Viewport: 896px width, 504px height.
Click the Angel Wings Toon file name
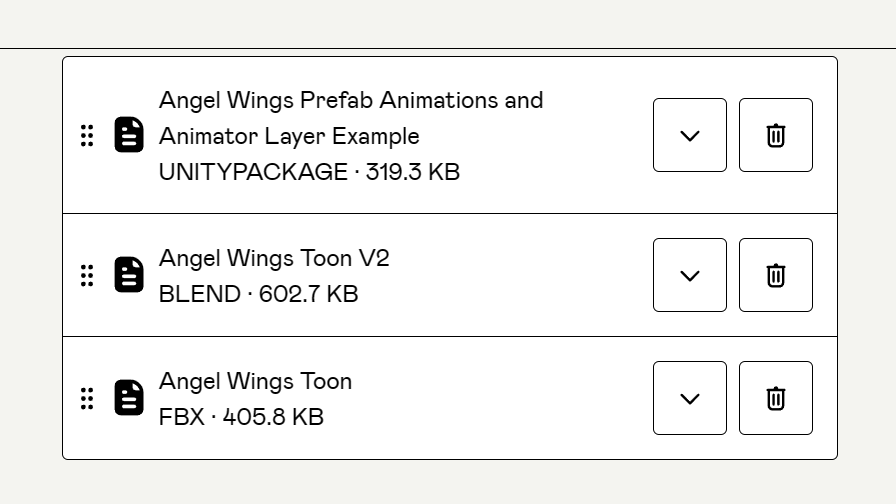255,381
